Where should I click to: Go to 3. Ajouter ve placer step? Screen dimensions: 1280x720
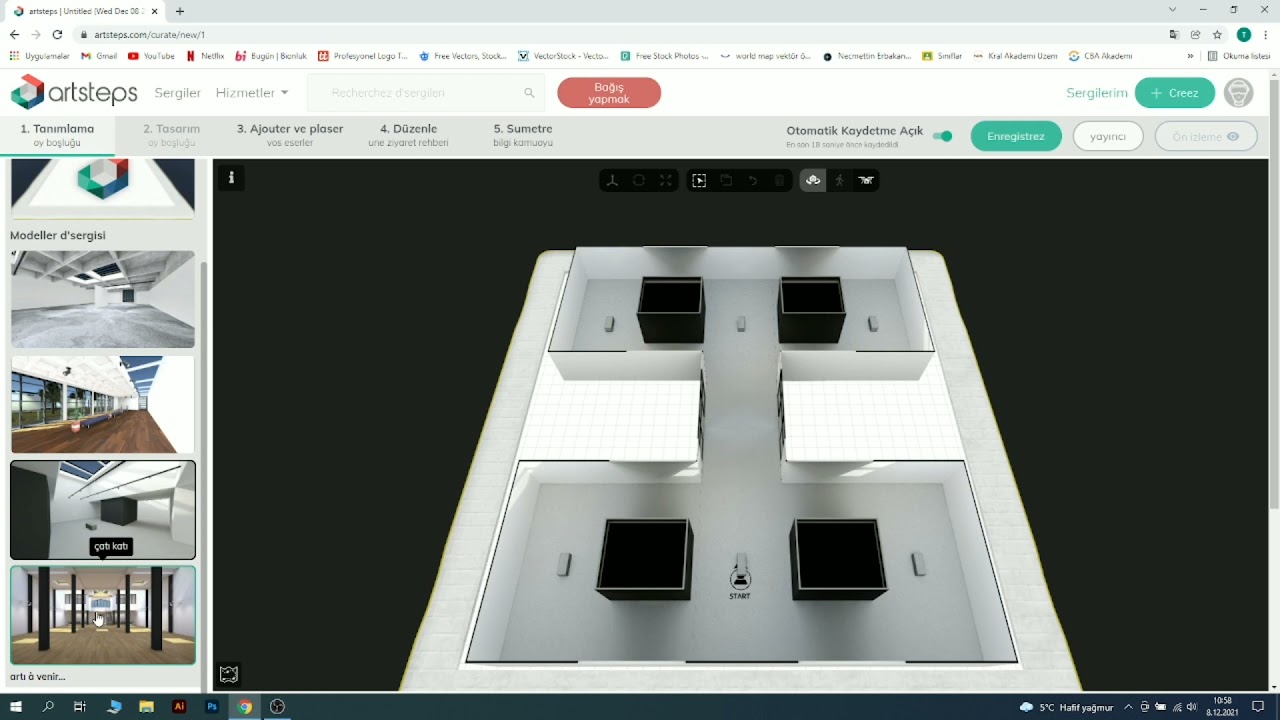pyautogui.click(x=290, y=135)
